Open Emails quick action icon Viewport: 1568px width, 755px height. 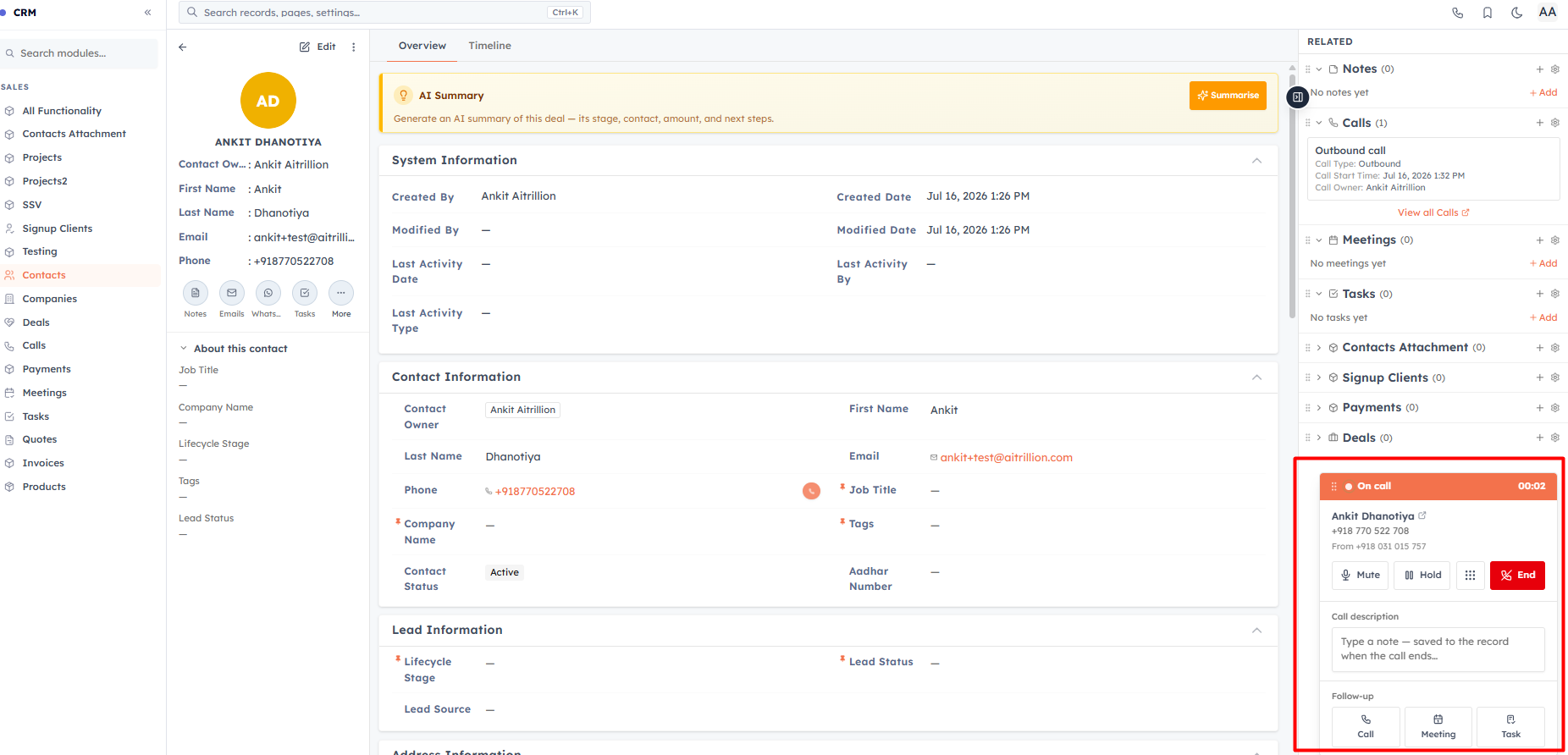tap(231, 293)
